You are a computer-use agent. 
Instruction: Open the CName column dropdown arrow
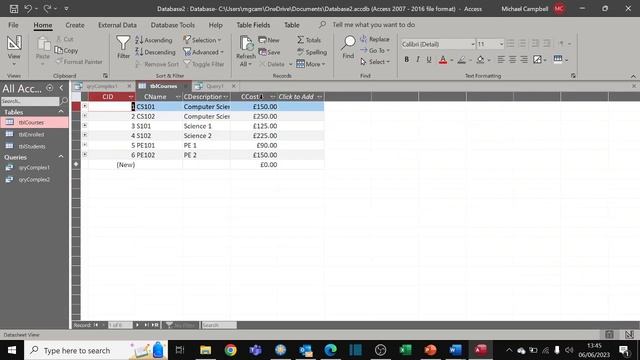click(x=178, y=97)
